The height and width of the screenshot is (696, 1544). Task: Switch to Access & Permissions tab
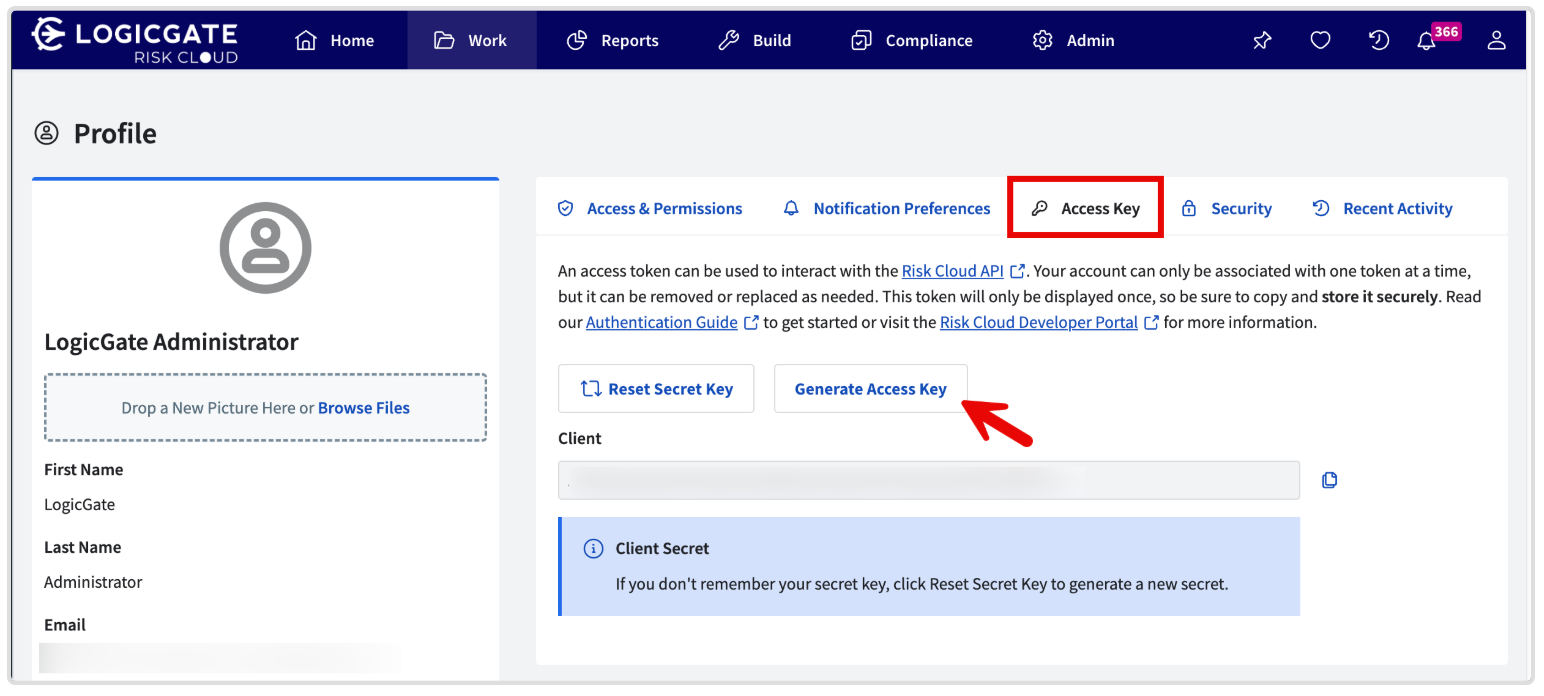click(x=650, y=208)
